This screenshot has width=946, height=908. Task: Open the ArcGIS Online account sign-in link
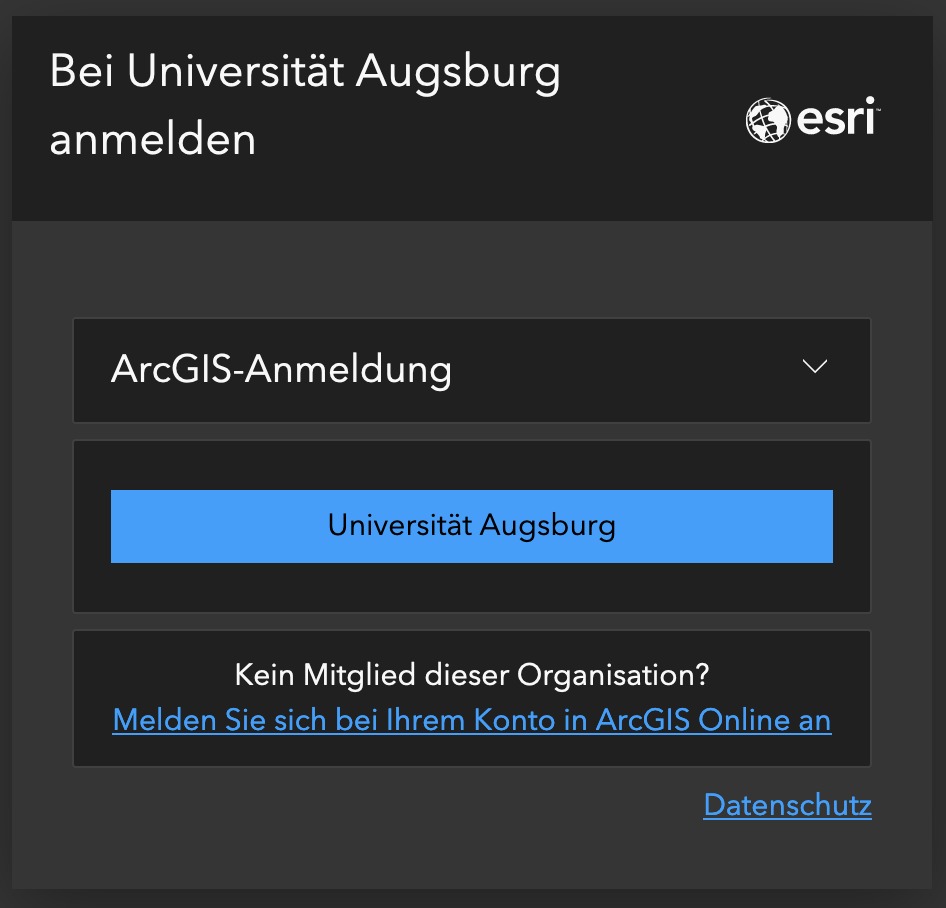pos(471,720)
